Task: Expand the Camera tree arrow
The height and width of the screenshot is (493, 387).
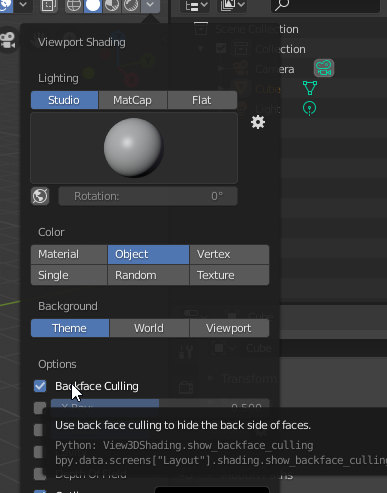Action: pos(220,69)
